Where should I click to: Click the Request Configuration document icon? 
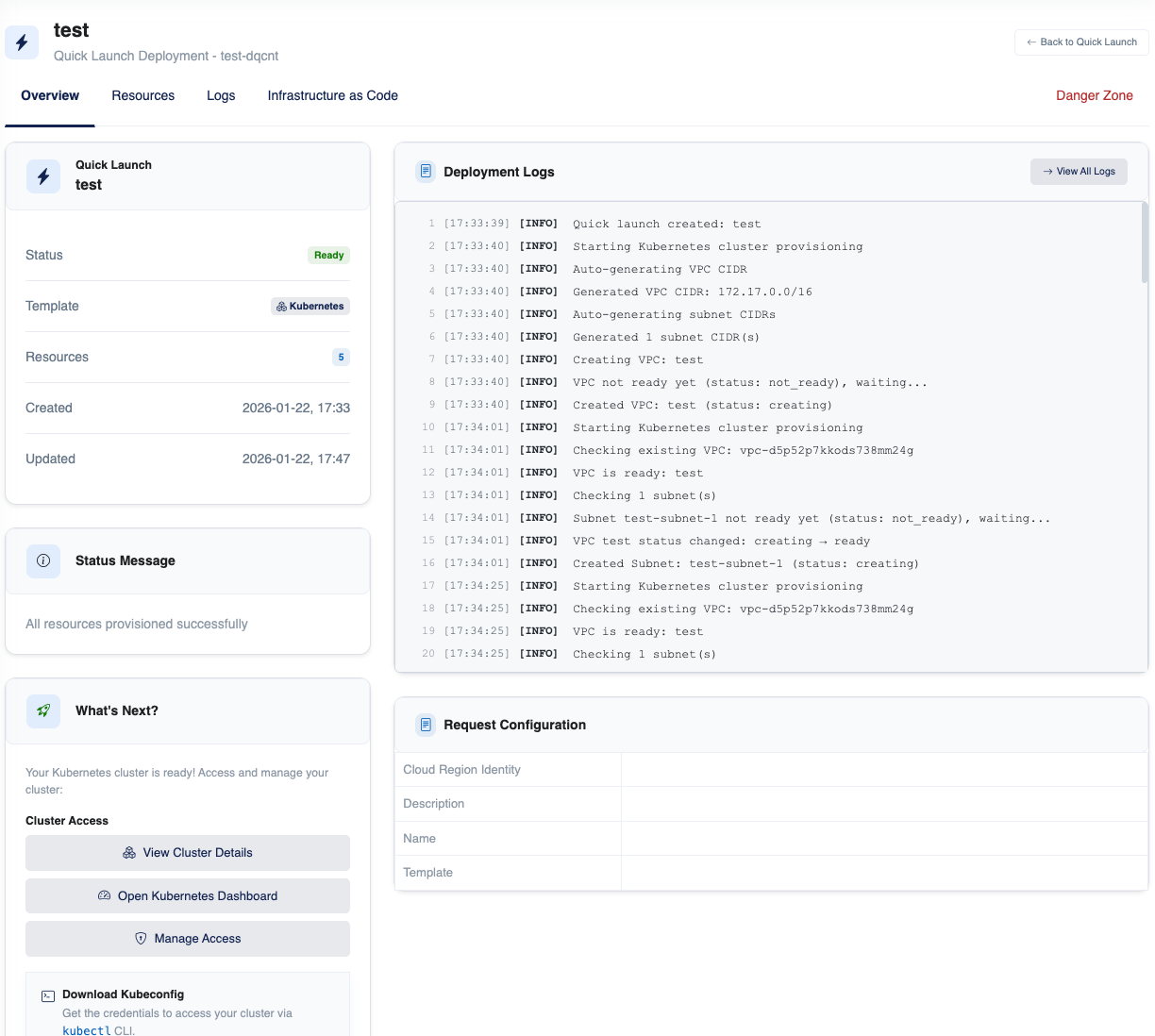click(426, 725)
